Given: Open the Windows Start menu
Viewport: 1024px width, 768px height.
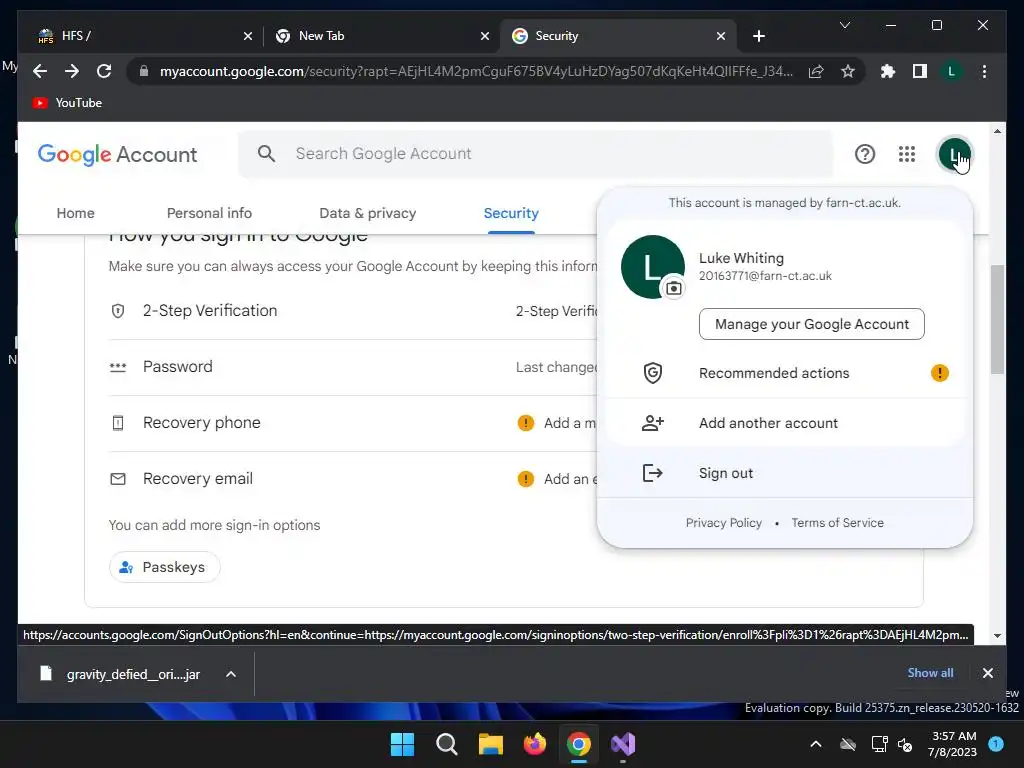Looking at the screenshot, I should pyautogui.click(x=402, y=744).
